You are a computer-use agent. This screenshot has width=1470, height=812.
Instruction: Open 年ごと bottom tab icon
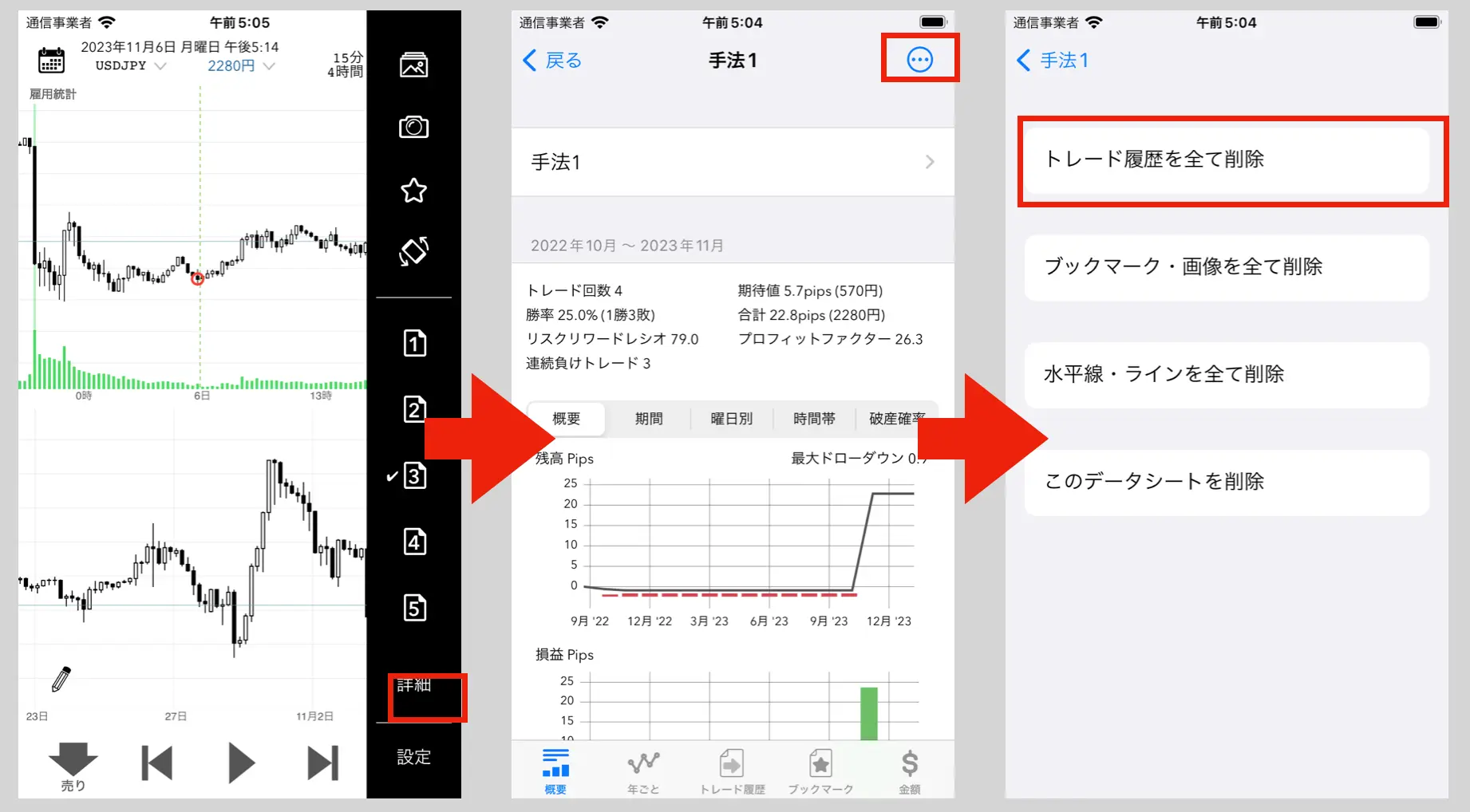(643, 771)
